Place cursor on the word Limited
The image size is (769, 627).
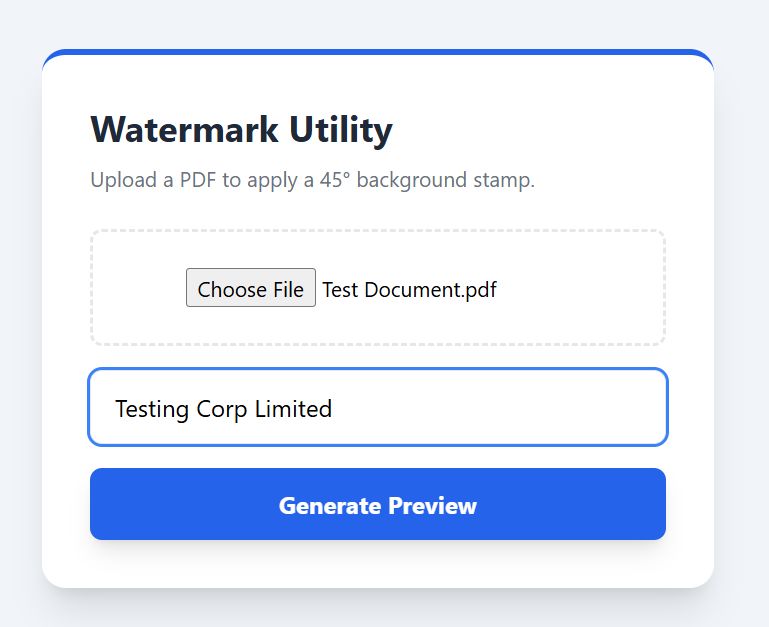(294, 409)
